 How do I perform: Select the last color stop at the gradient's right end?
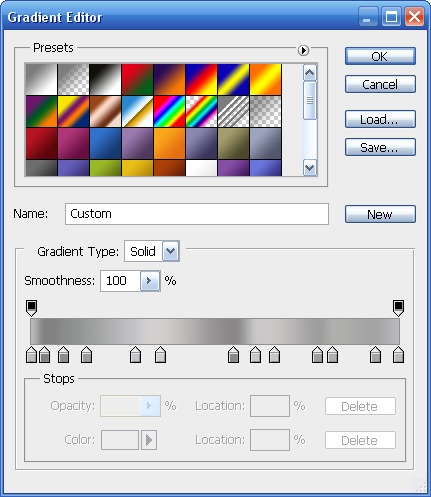point(398,354)
